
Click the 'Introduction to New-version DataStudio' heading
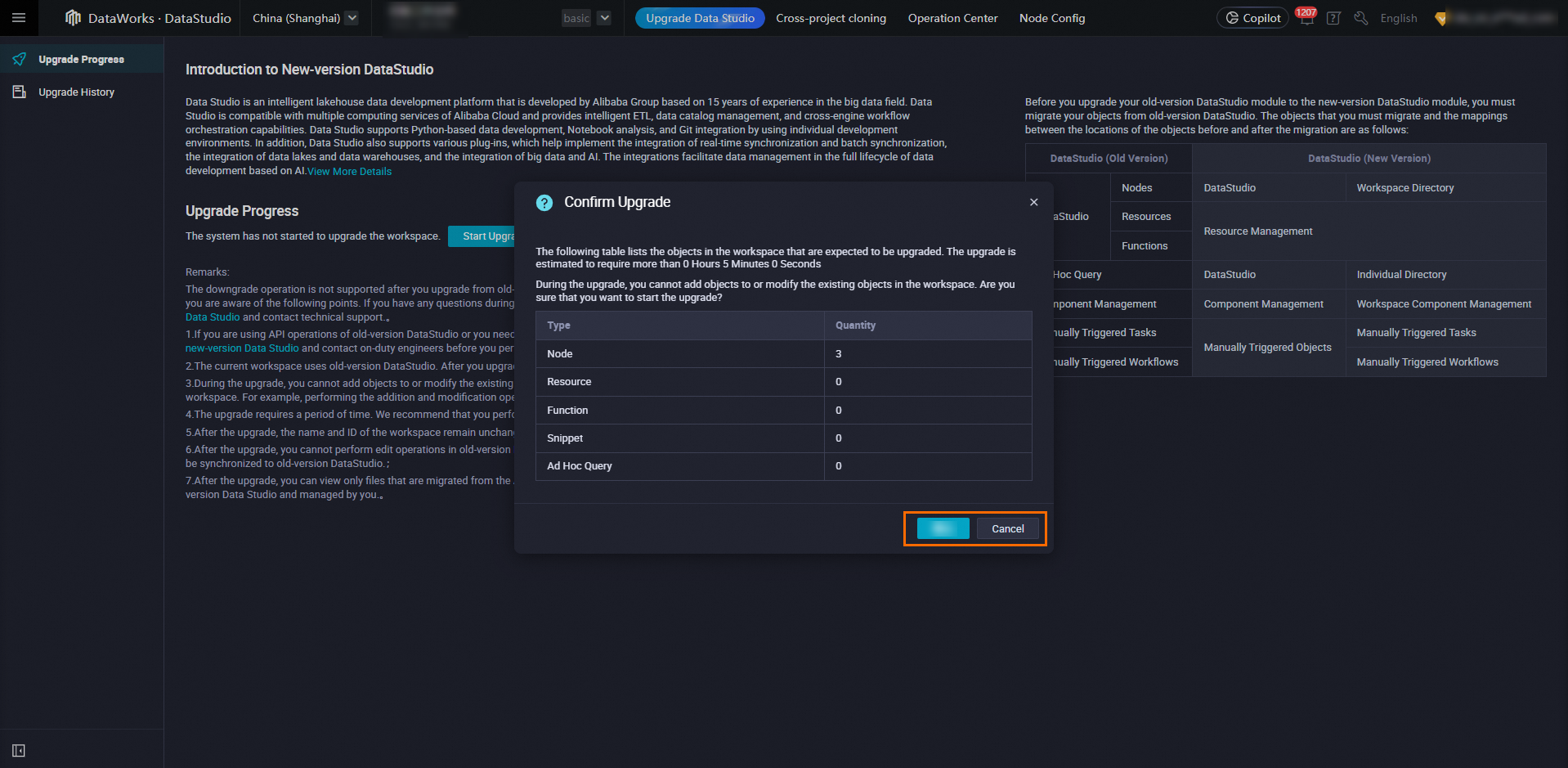[x=309, y=70]
